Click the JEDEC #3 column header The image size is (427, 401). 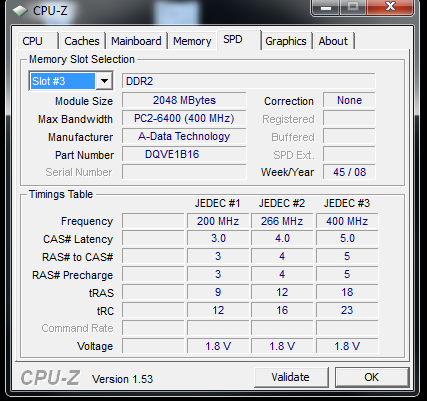coord(347,203)
